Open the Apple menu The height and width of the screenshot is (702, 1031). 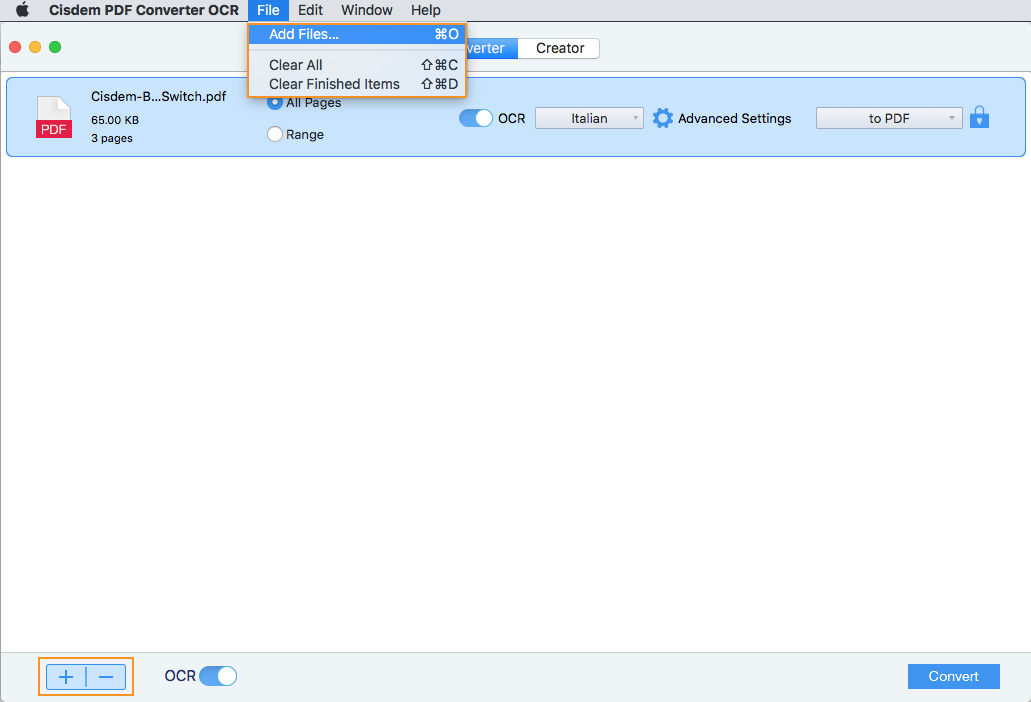click(22, 10)
